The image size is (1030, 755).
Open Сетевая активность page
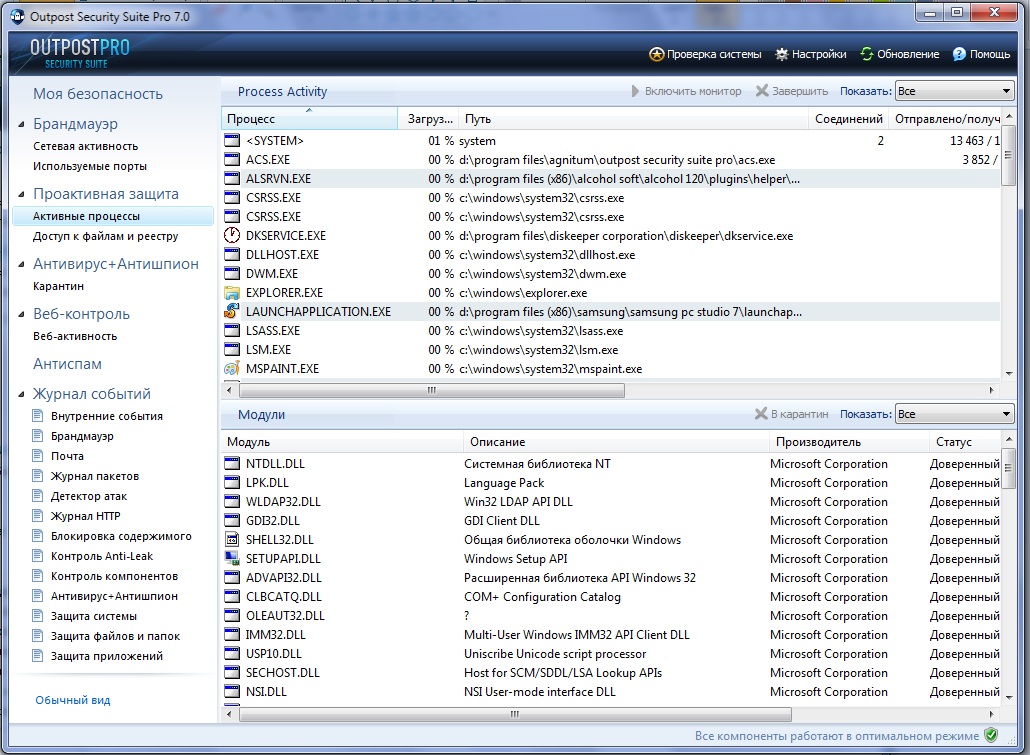pyautogui.click(x=85, y=146)
